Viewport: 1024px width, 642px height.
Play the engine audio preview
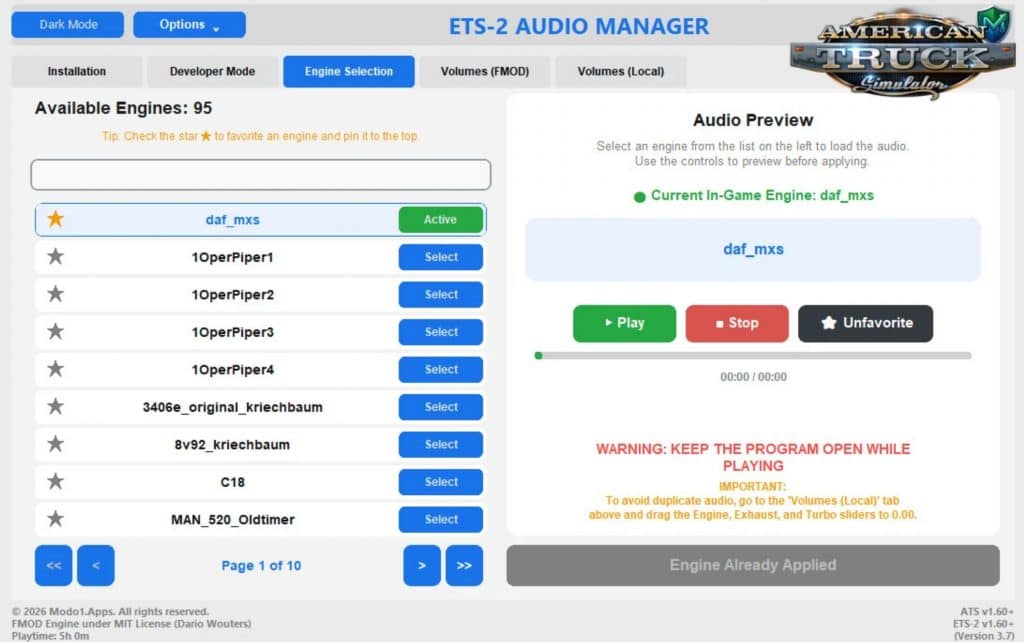tap(624, 323)
